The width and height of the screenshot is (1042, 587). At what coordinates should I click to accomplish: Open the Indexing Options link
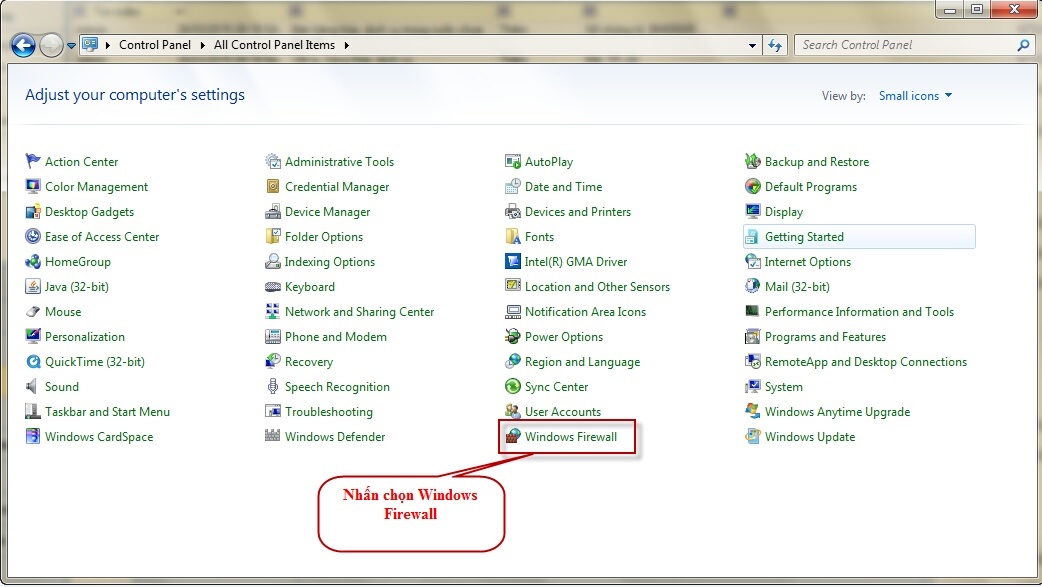330,262
